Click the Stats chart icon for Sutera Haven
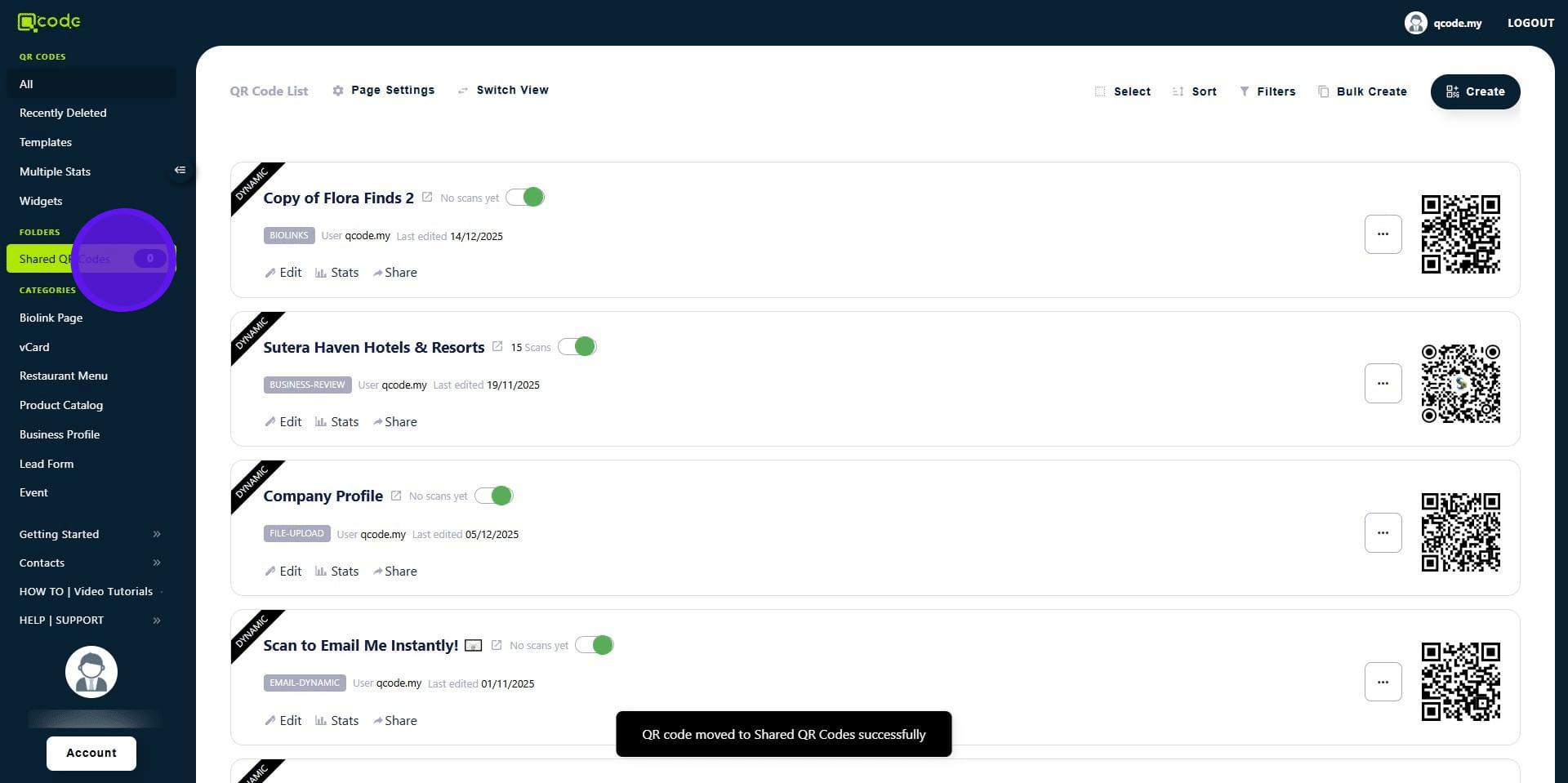Screen dimensions: 1568x783 click(x=321, y=422)
